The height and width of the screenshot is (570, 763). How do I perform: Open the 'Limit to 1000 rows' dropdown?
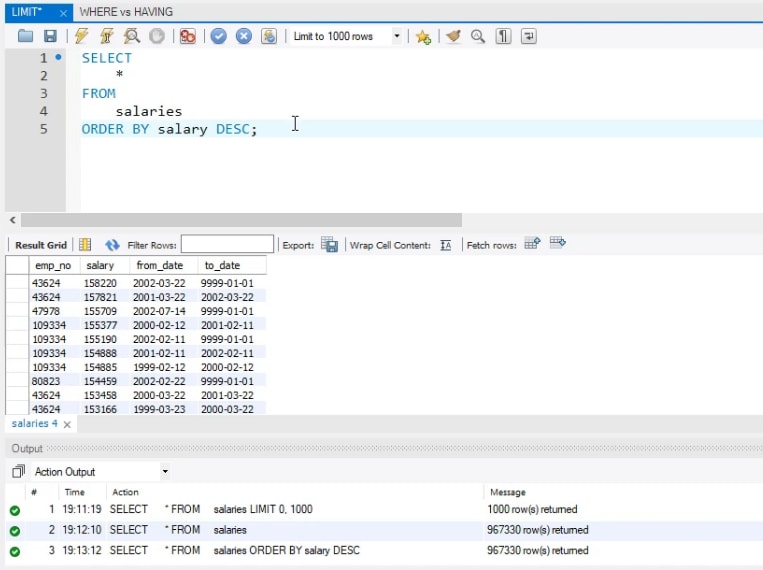[x=397, y=36]
